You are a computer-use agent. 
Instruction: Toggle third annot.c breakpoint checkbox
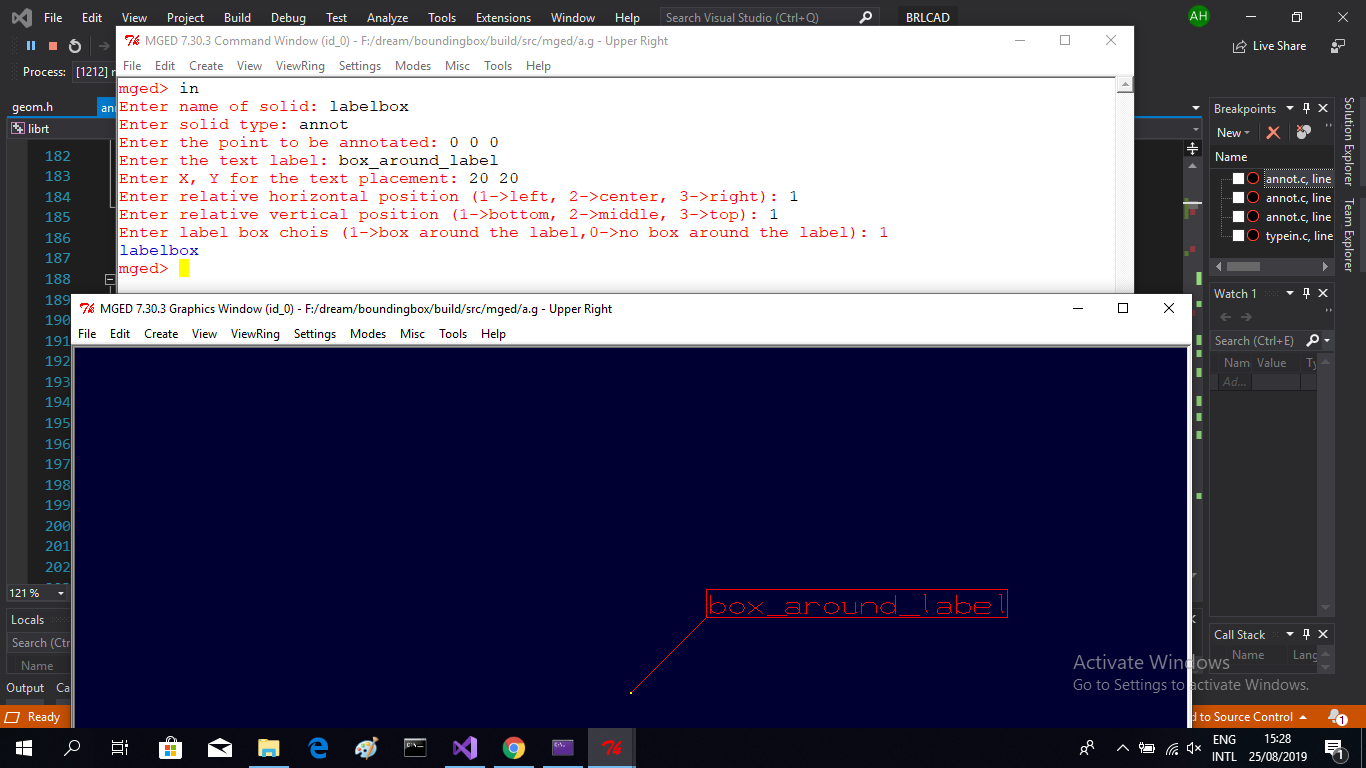[1238, 217]
